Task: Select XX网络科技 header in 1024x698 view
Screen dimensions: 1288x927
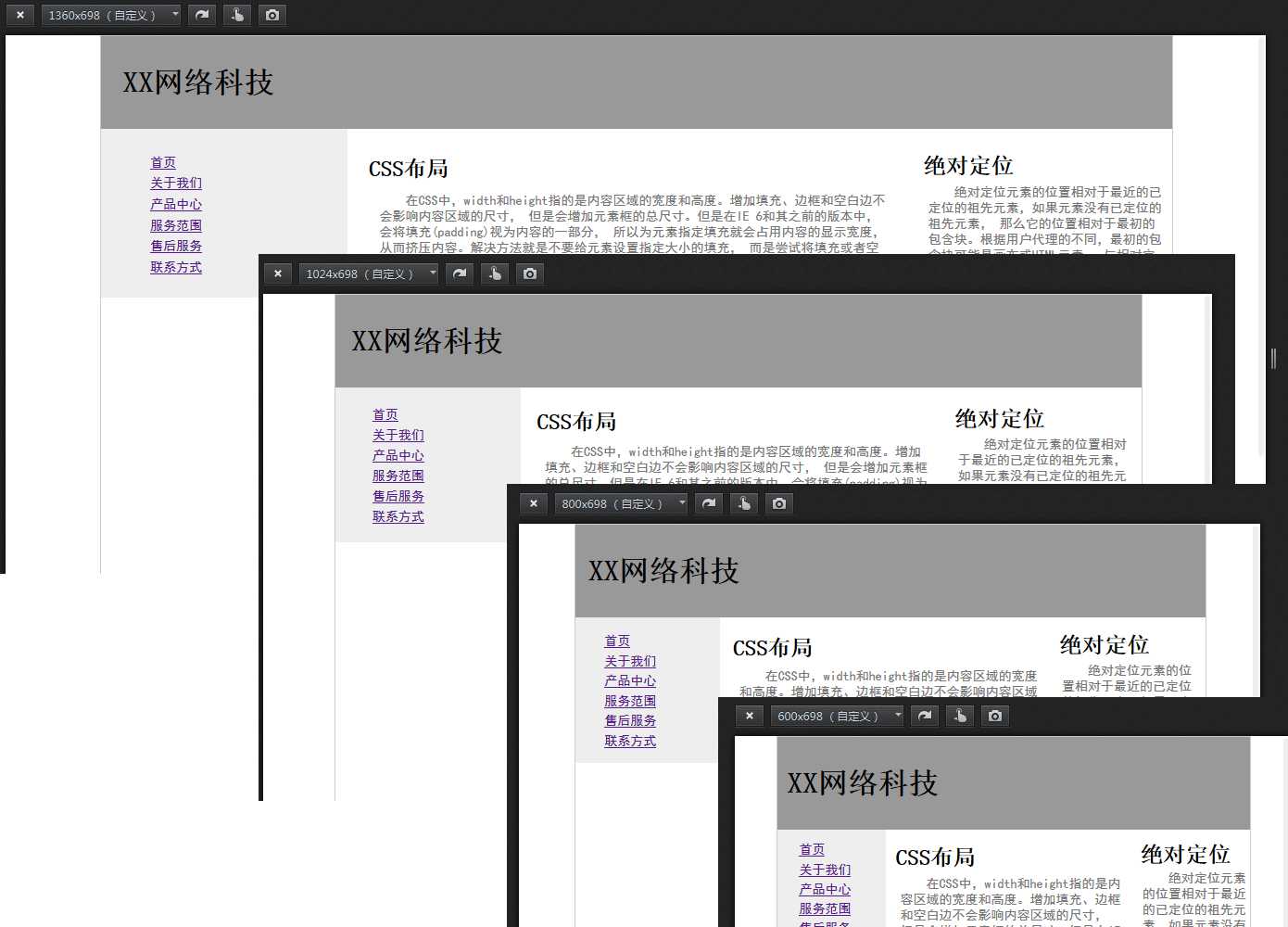Action: [427, 341]
